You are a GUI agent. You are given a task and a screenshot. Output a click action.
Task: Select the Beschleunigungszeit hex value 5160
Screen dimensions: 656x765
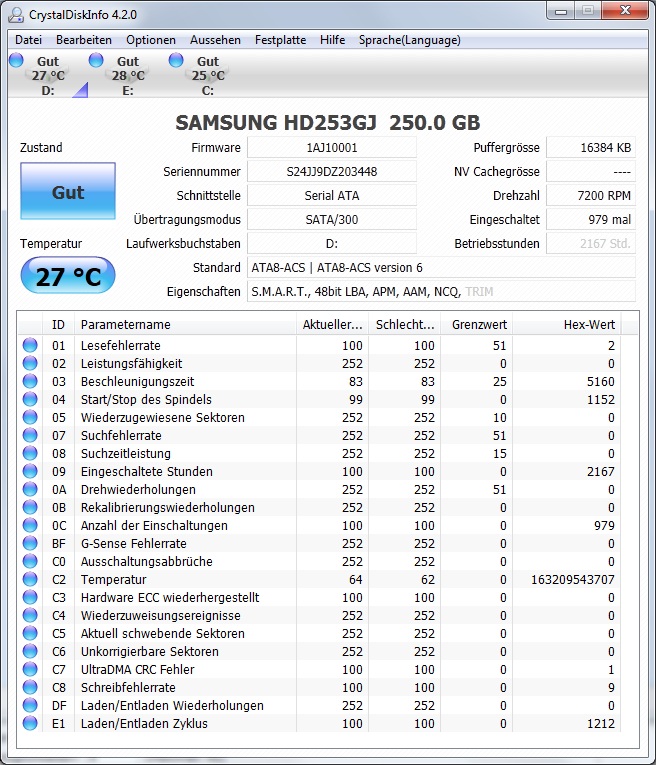point(600,381)
